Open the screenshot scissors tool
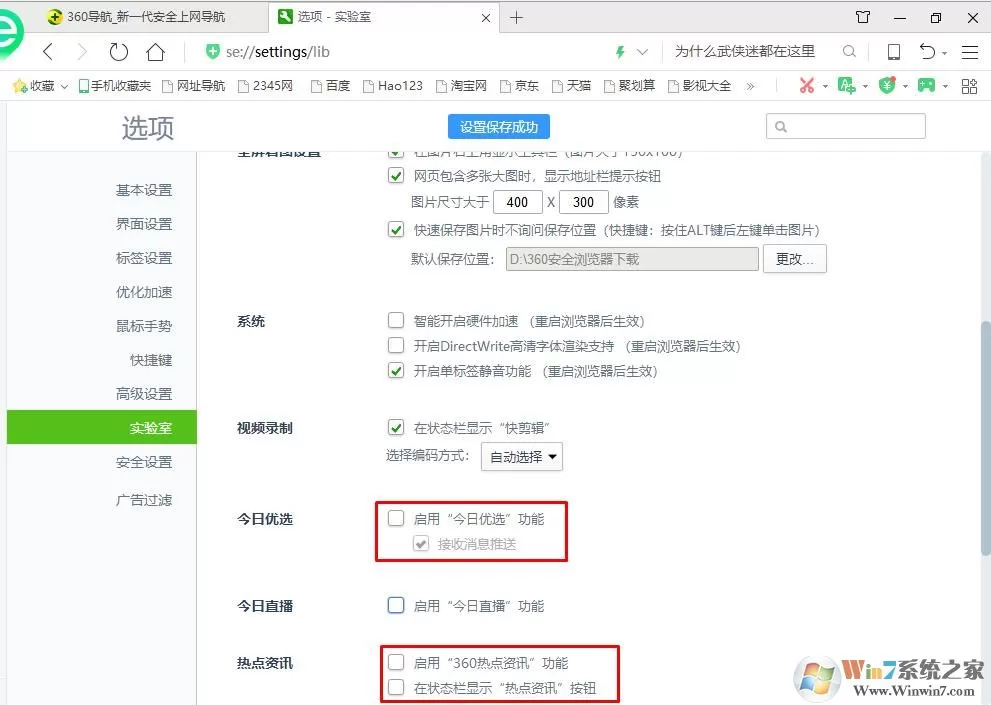This screenshot has height=705, width=991. [x=806, y=85]
